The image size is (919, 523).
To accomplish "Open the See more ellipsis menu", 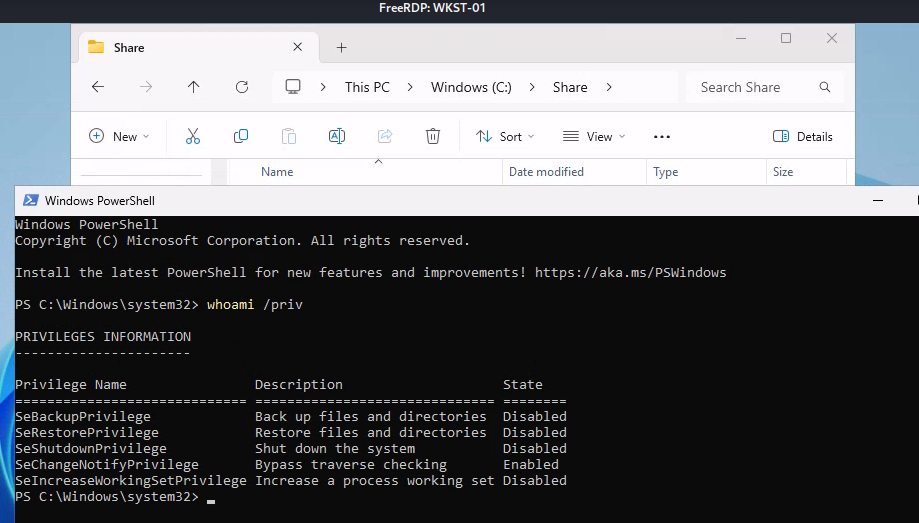I will (661, 136).
